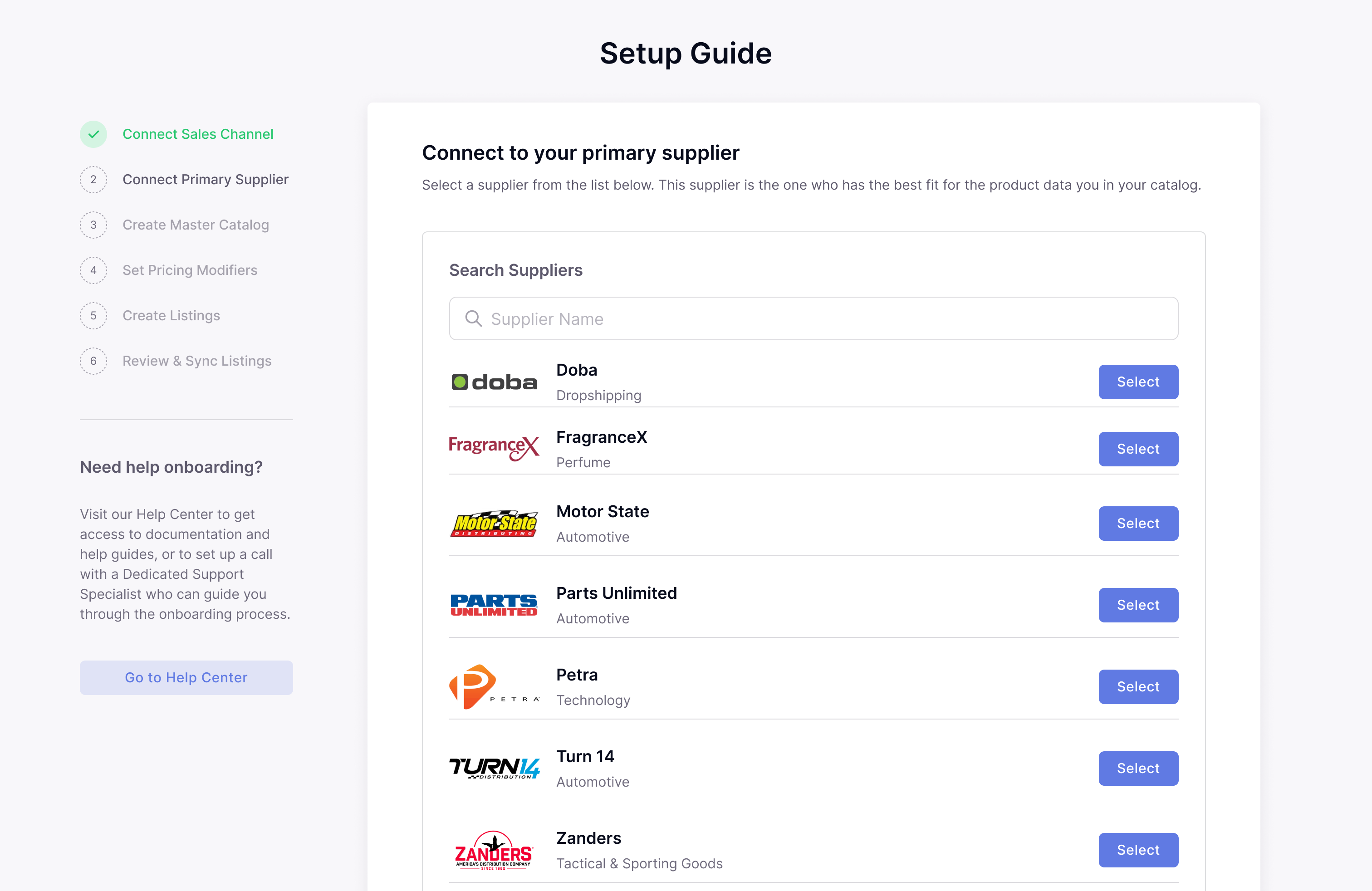1372x891 pixels.
Task: Open the Connect Sales Channel step
Action: [x=198, y=134]
